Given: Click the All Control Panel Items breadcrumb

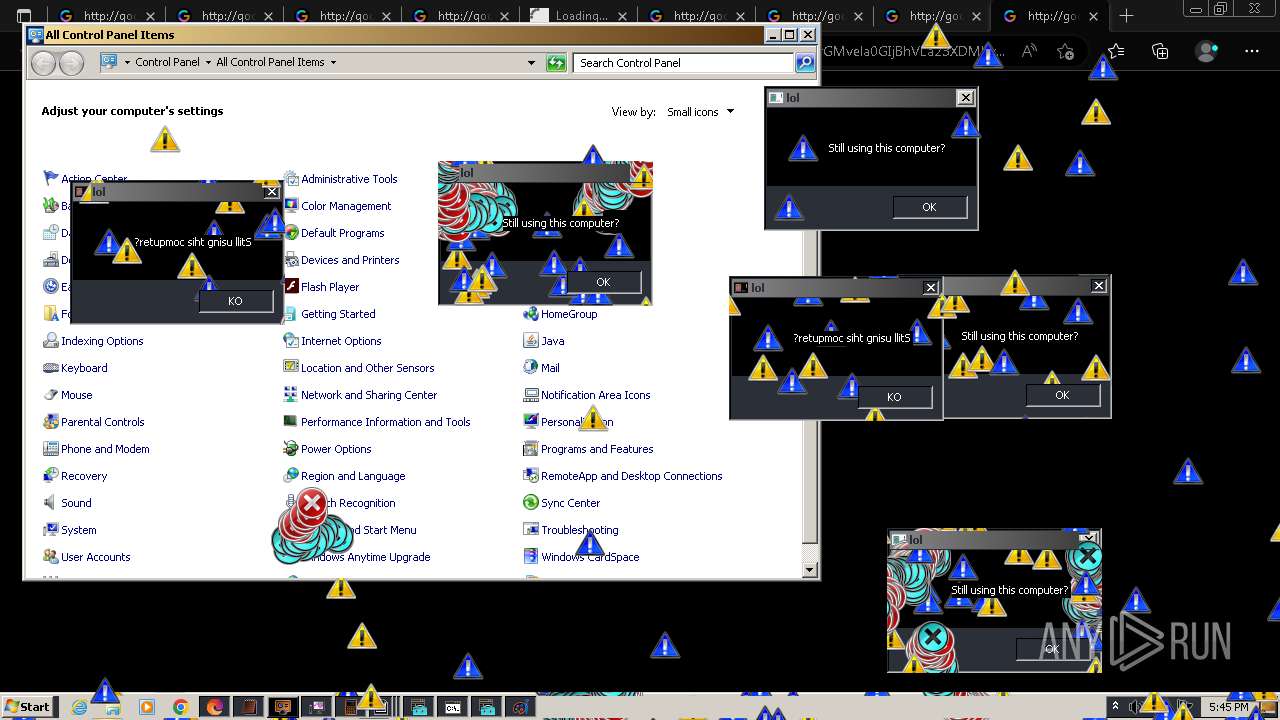Looking at the screenshot, I should pos(270,62).
